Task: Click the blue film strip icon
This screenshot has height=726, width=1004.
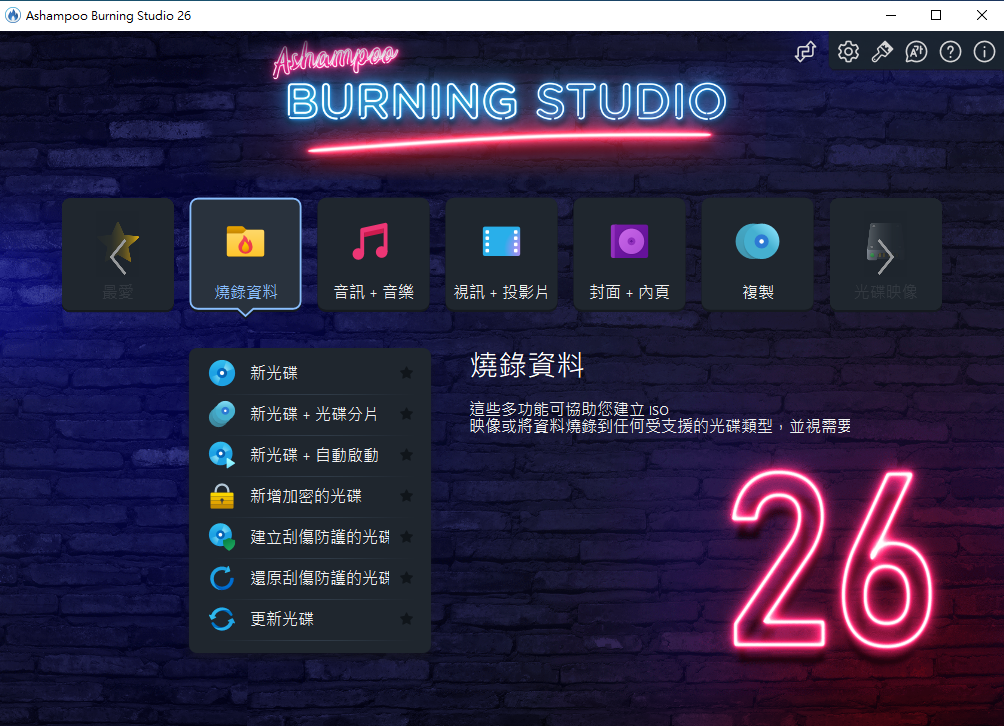Action: pos(501,241)
